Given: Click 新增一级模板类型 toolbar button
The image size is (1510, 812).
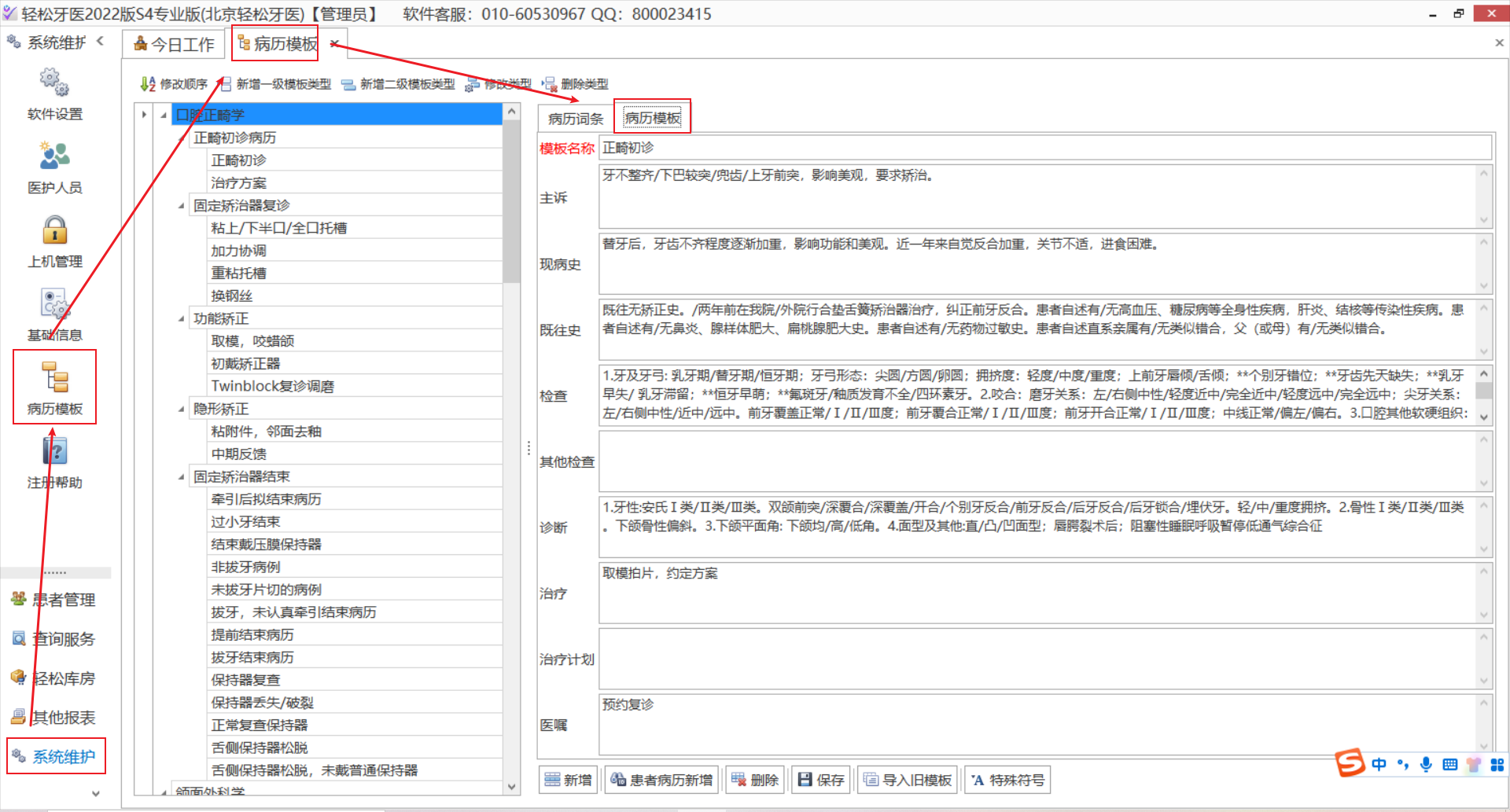Looking at the screenshot, I should (x=274, y=84).
